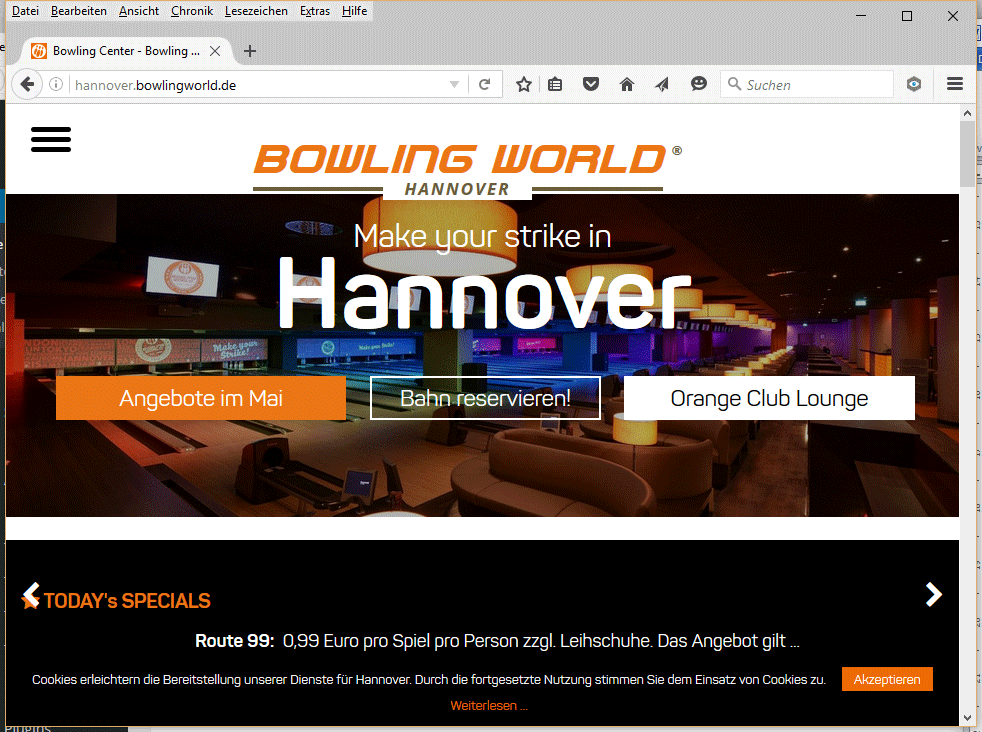Open the Bearbeiten menu
The image size is (982, 732).
pyautogui.click(x=79, y=11)
